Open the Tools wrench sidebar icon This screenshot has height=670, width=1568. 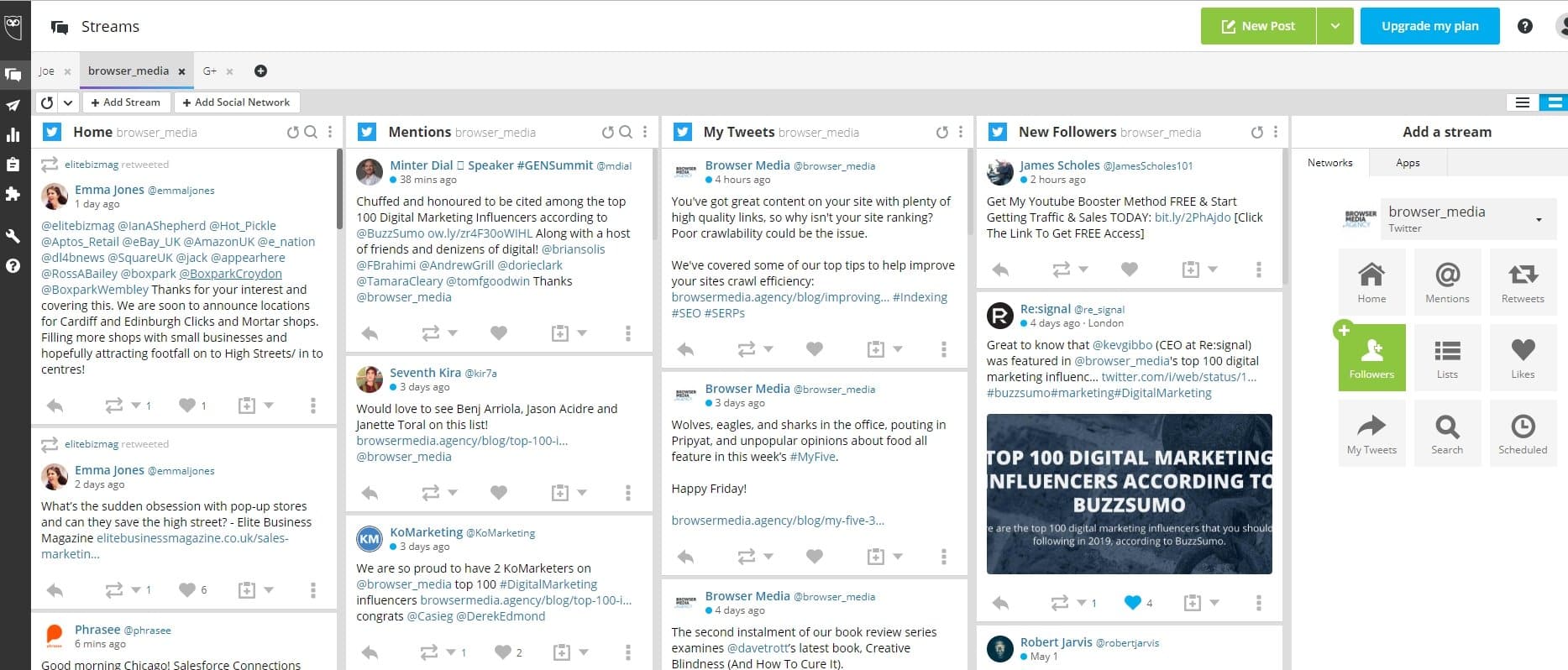[x=13, y=236]
